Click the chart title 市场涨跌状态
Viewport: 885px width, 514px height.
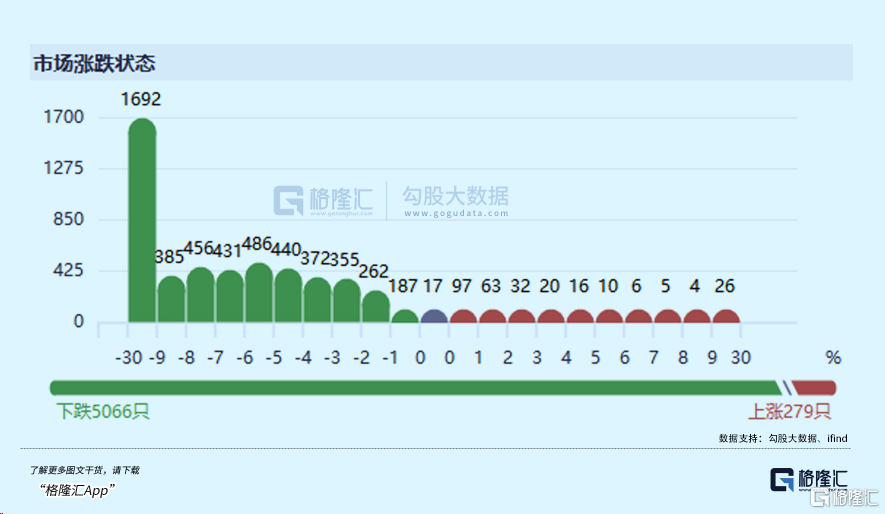94,63
